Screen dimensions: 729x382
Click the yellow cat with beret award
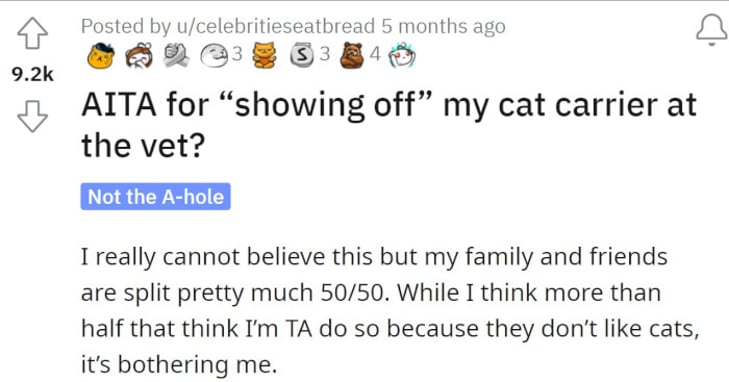[x=101, y=55]
